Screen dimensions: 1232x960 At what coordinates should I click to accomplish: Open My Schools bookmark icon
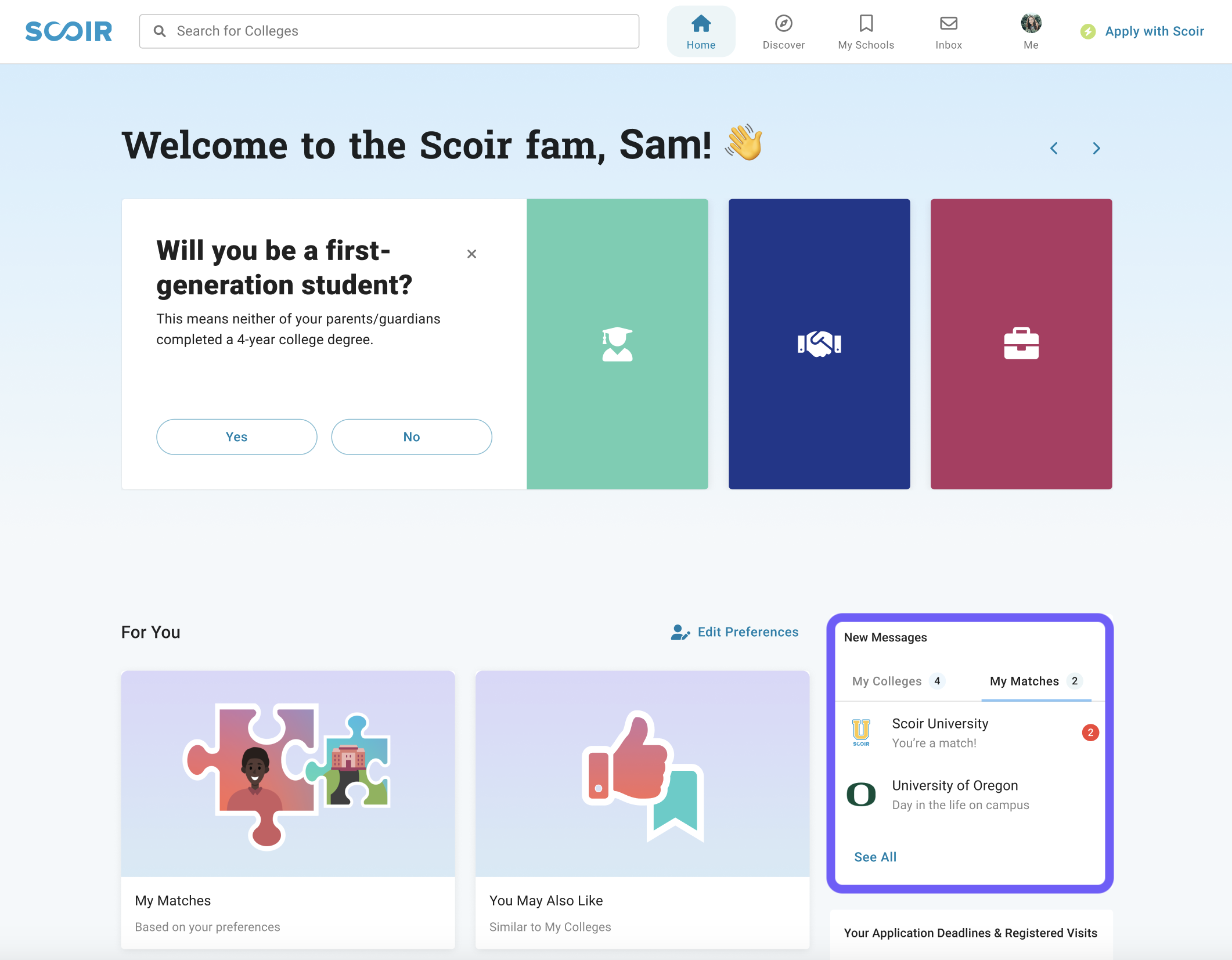click(x=865, y=22)
